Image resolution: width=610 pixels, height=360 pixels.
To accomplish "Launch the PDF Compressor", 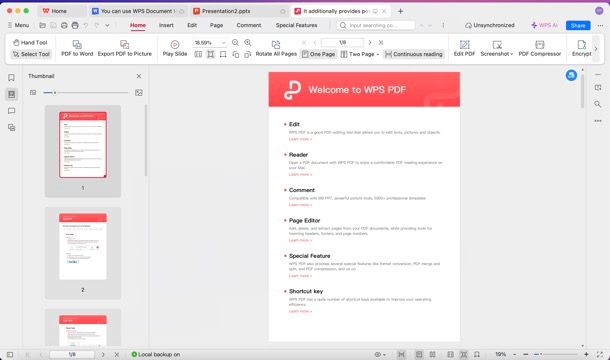I will (540, 48).
